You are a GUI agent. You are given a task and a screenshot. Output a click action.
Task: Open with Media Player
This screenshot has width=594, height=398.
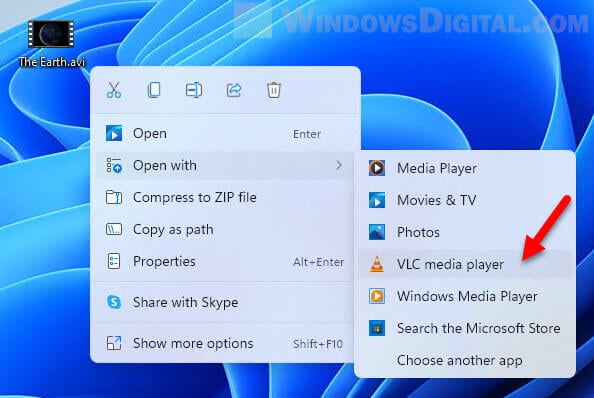(465, 168)
